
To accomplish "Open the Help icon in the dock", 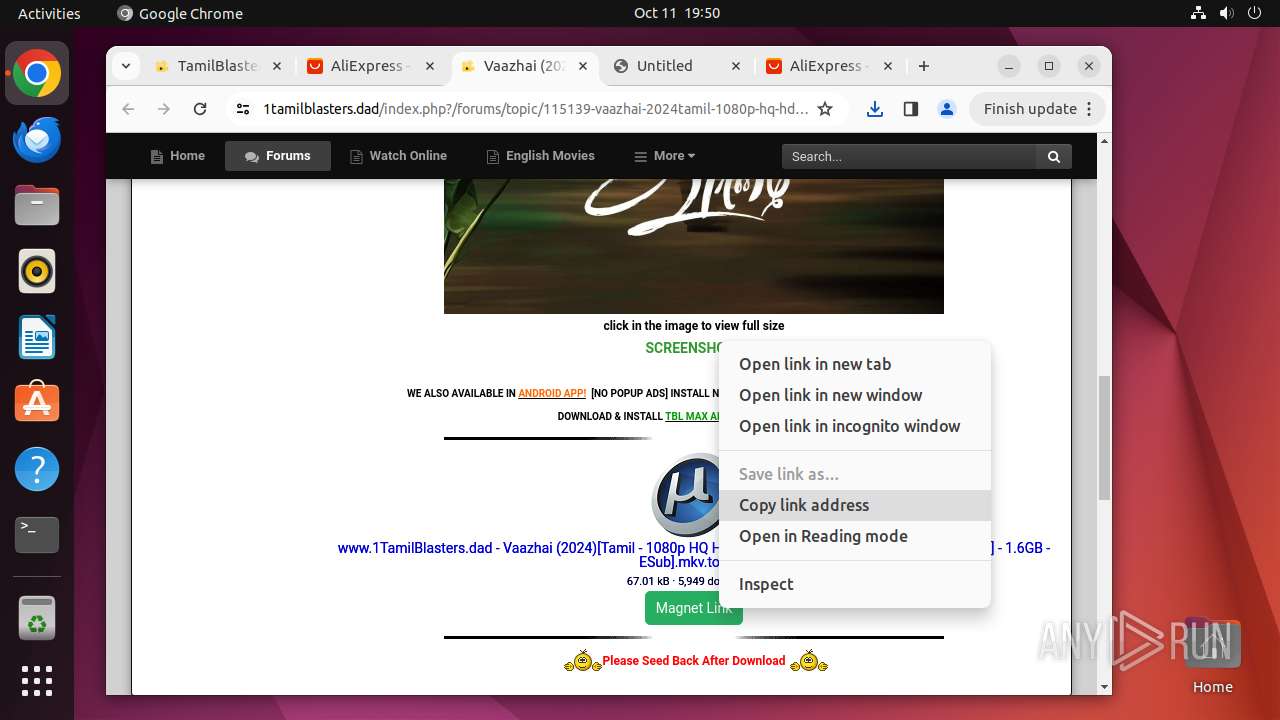I will tap(37, 469).
